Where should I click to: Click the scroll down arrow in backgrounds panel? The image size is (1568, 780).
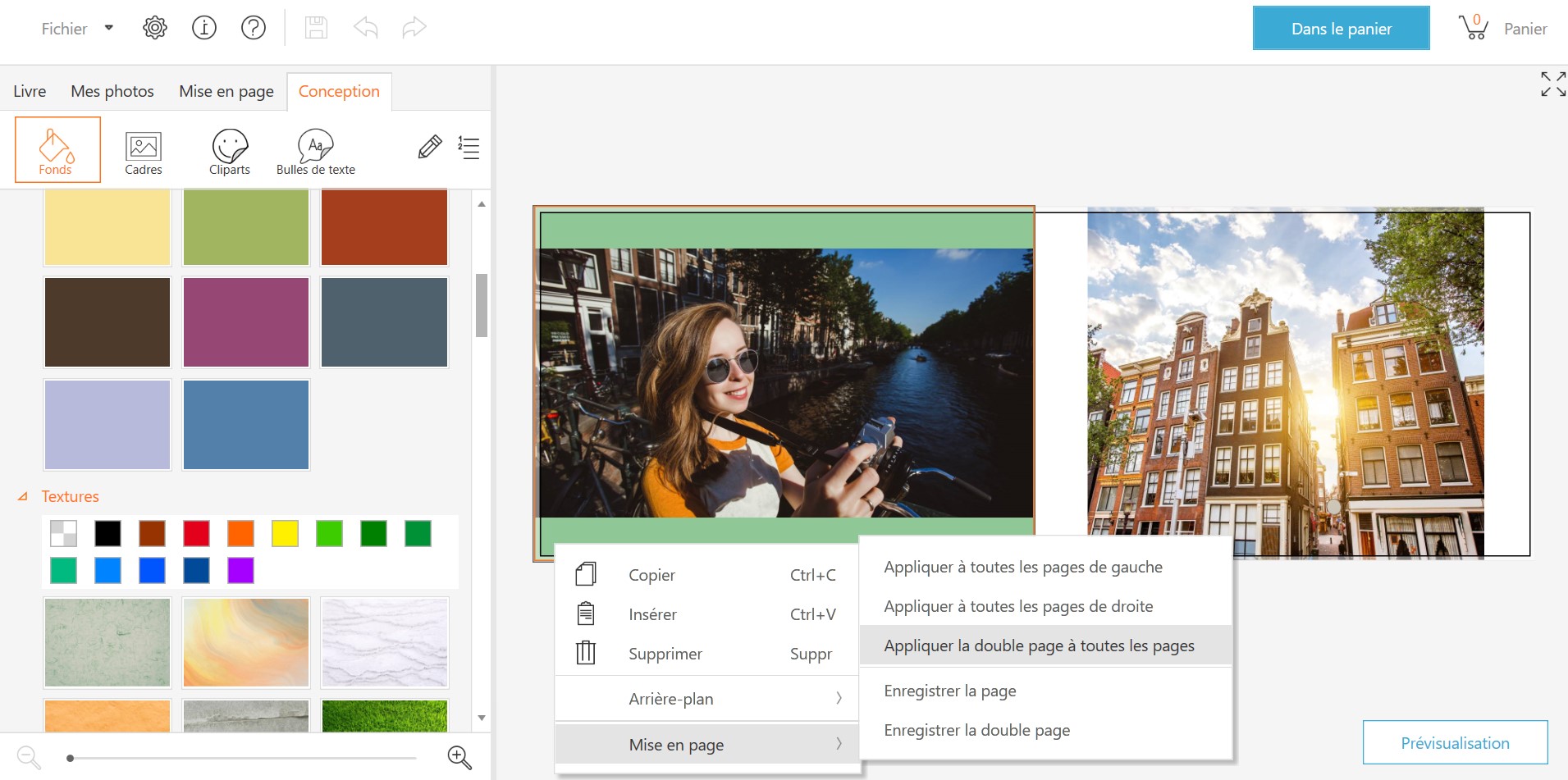pyautogui.click(x=482, y=718)
